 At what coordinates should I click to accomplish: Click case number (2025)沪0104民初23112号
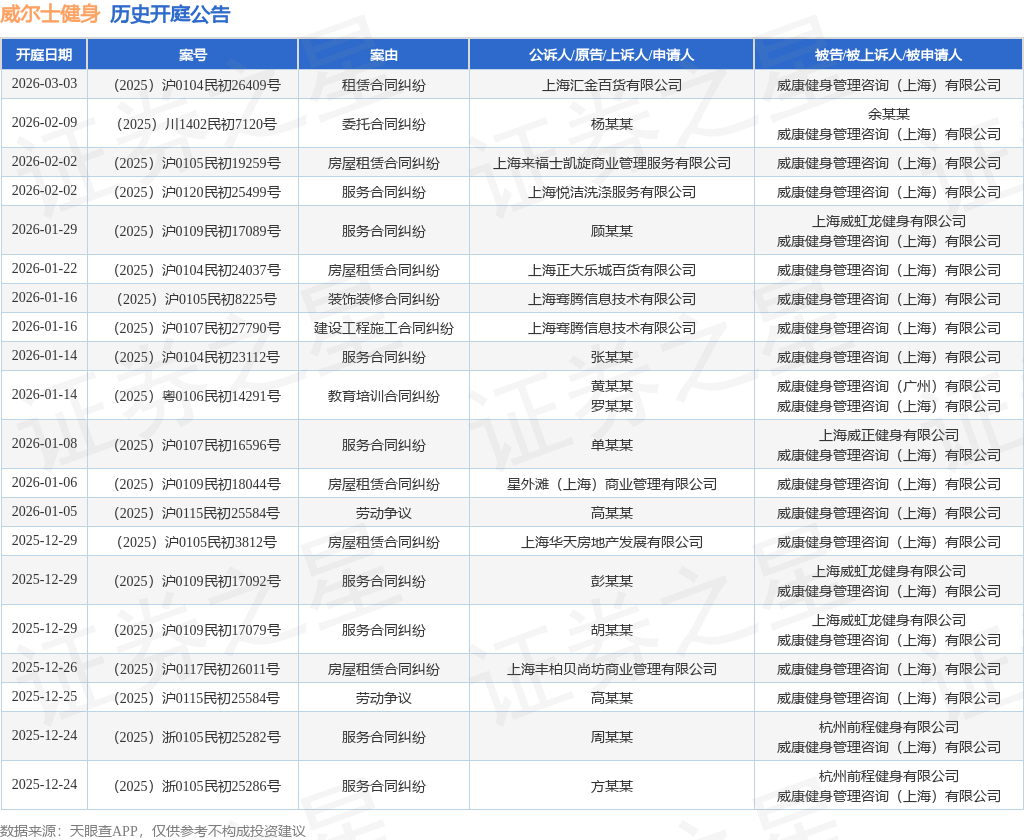[x=197, y=357]
